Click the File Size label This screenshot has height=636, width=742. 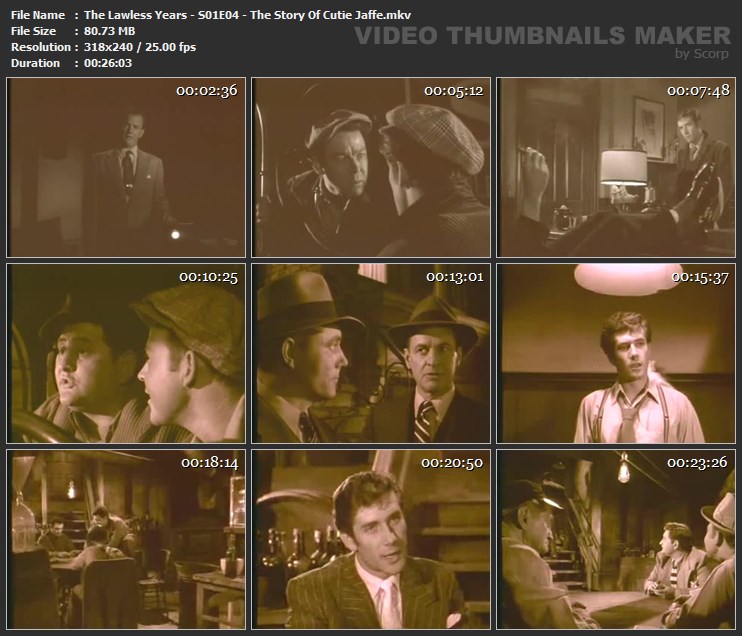point(33,31)
